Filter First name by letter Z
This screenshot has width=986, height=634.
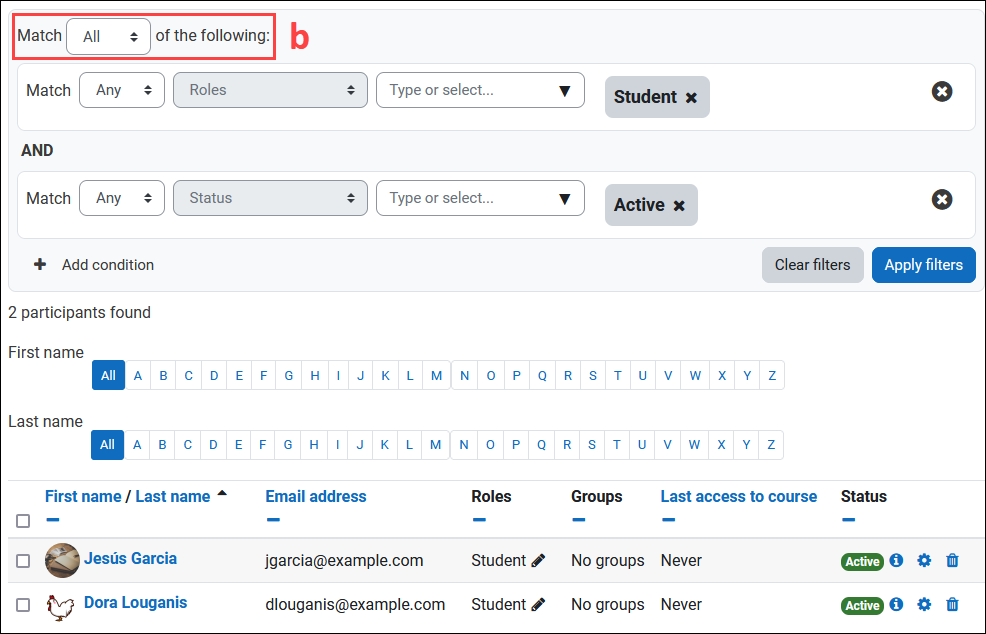tap(772, 375)
